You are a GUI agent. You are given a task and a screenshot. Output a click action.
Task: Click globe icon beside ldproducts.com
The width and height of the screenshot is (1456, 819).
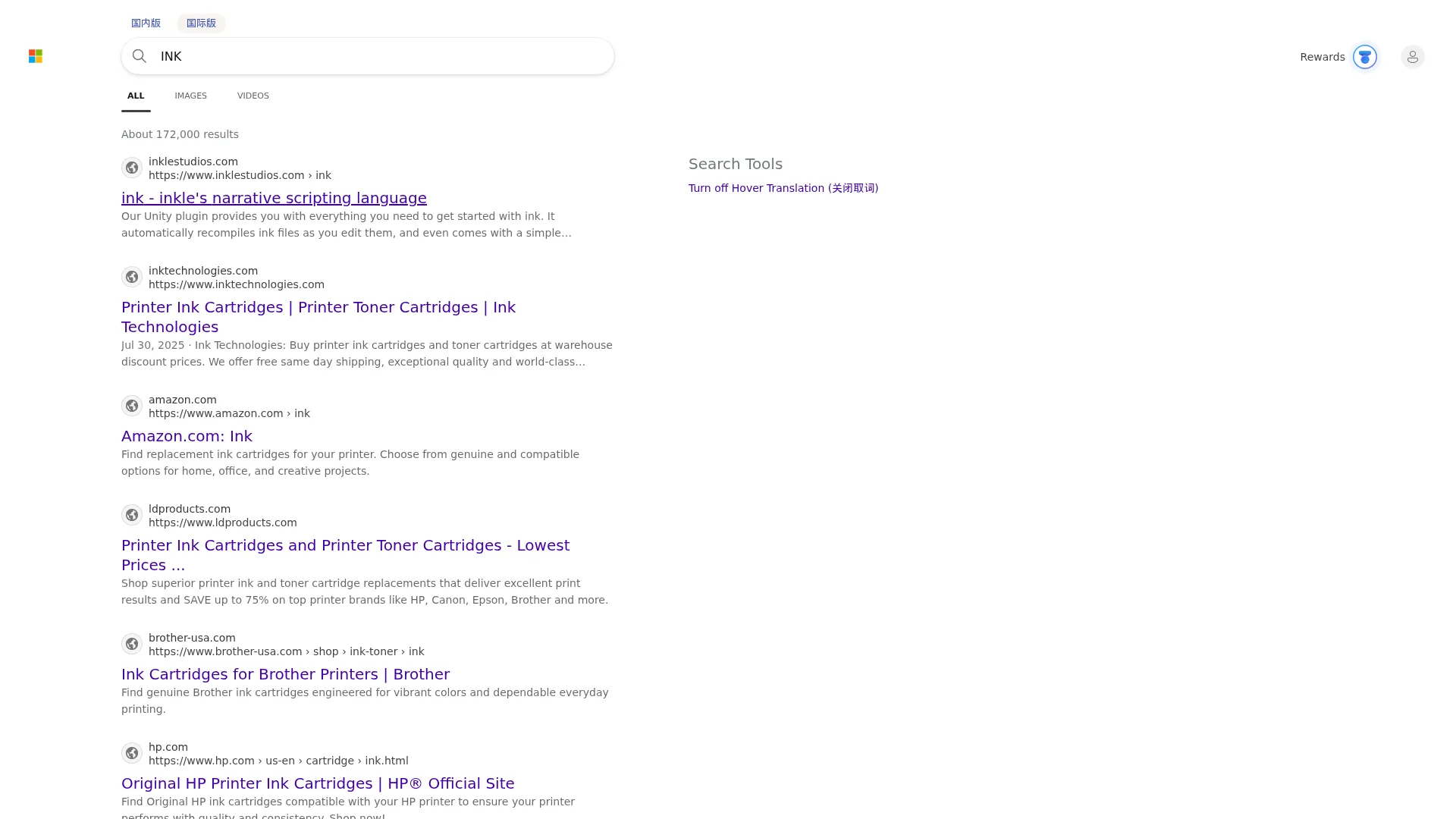132,515
